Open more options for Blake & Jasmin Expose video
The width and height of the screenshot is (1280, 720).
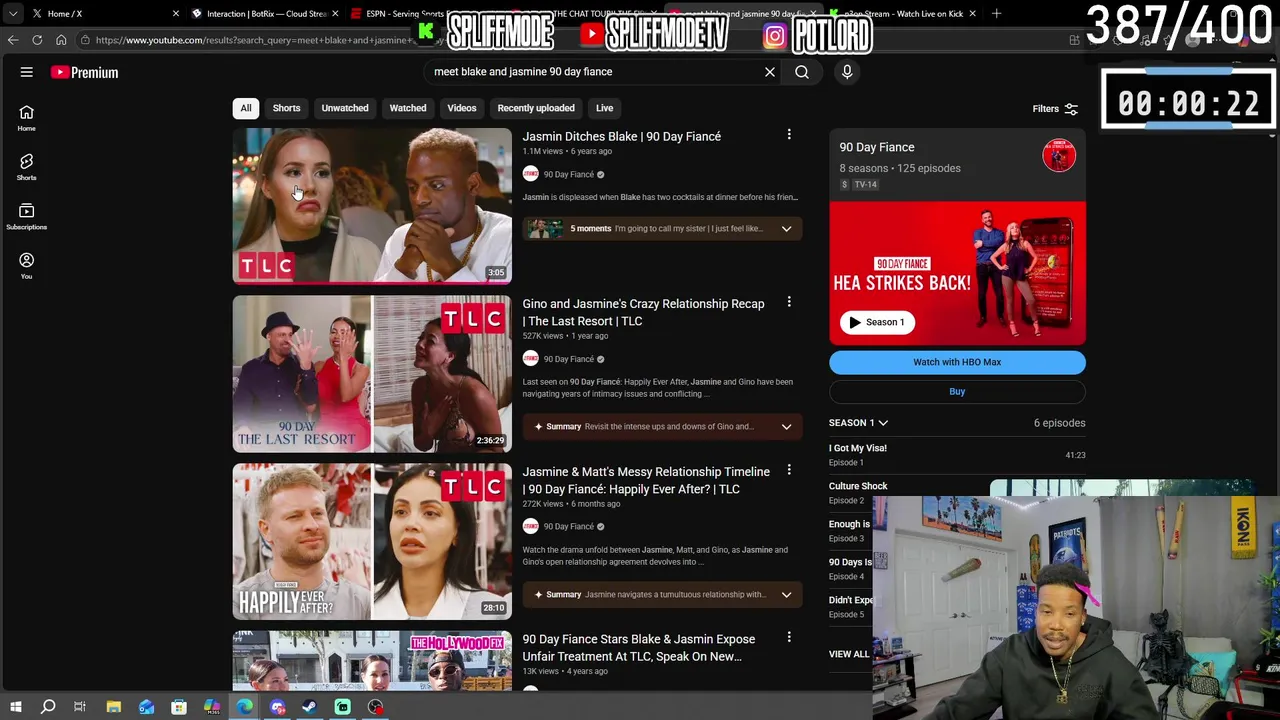(x=789, y=637)
